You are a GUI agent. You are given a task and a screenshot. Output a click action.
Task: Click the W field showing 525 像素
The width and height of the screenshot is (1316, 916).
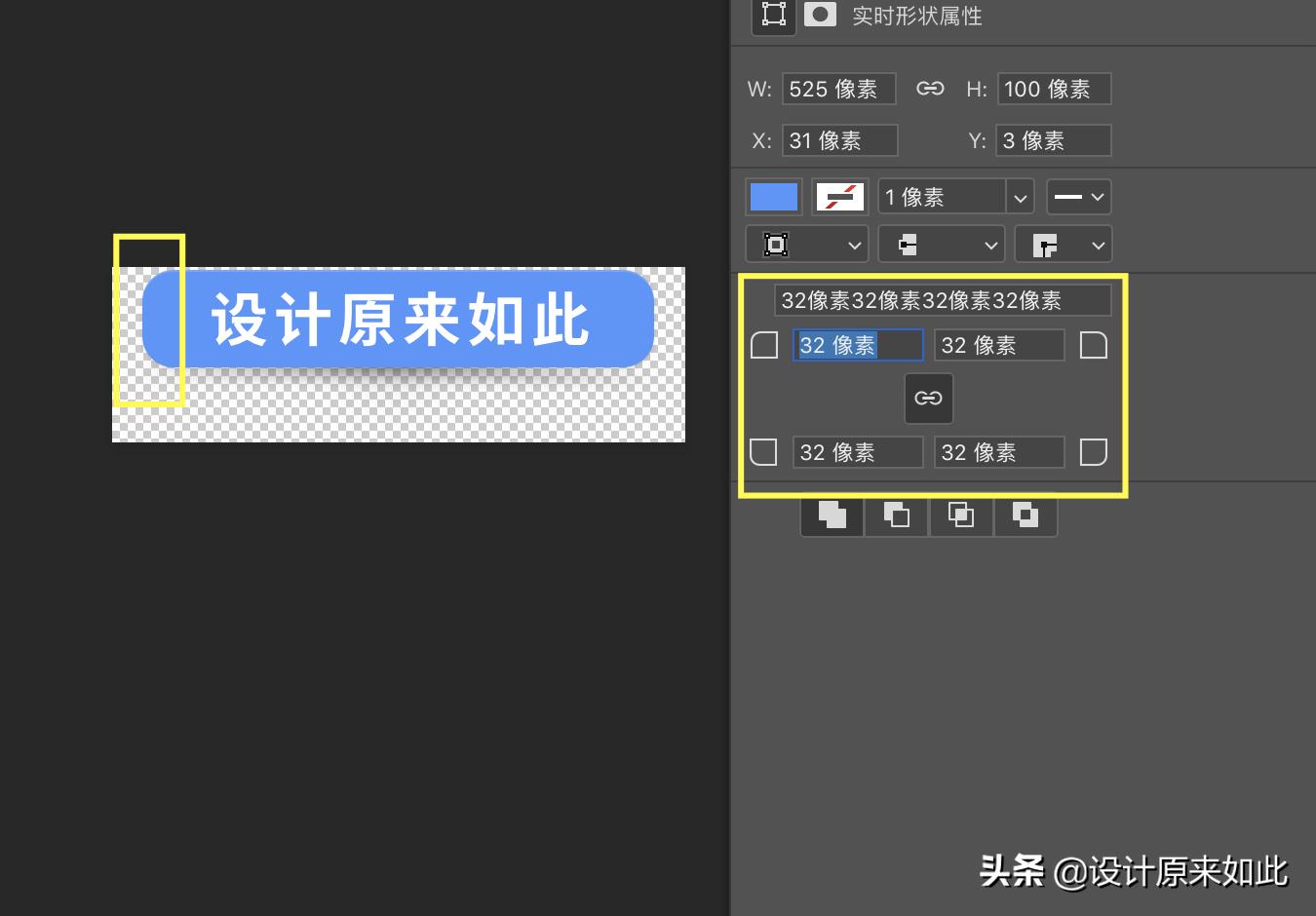coord(838,89)
